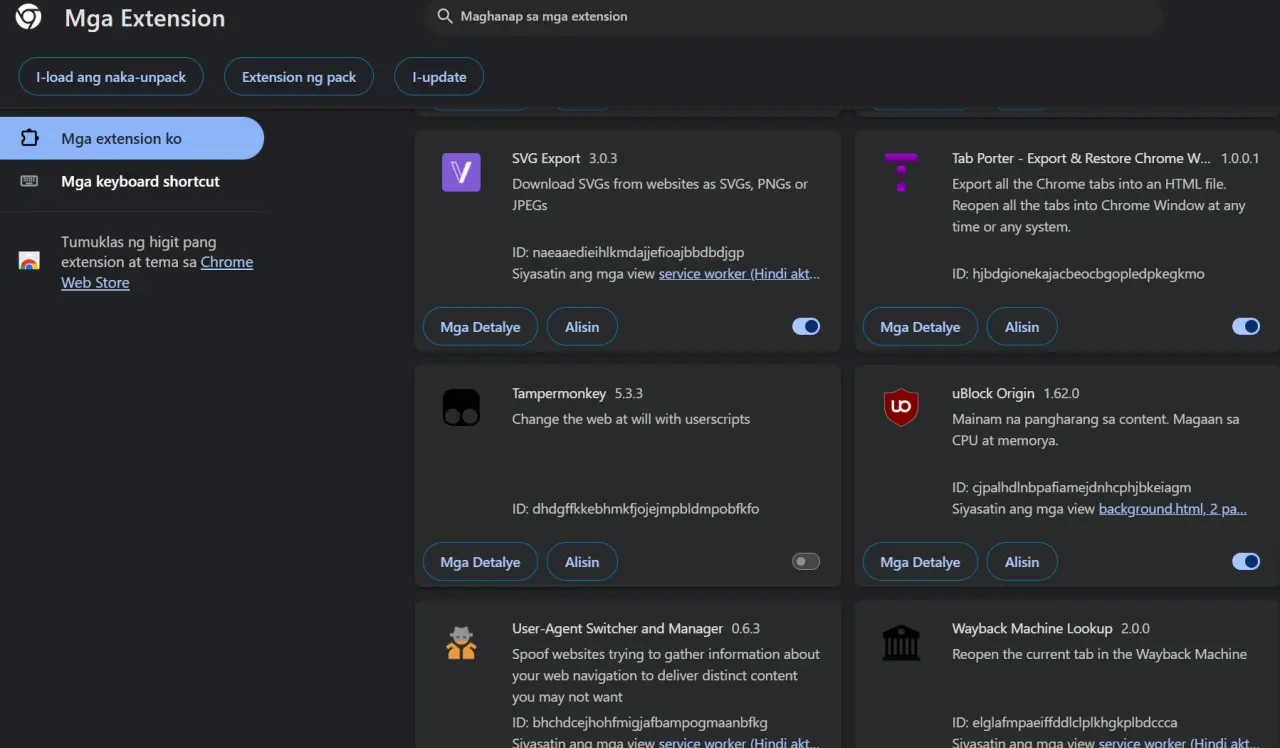The image size is (1280, 748).
Task: Click the keyboard icon in the sidebar
Action: click(x=29, y=181)
